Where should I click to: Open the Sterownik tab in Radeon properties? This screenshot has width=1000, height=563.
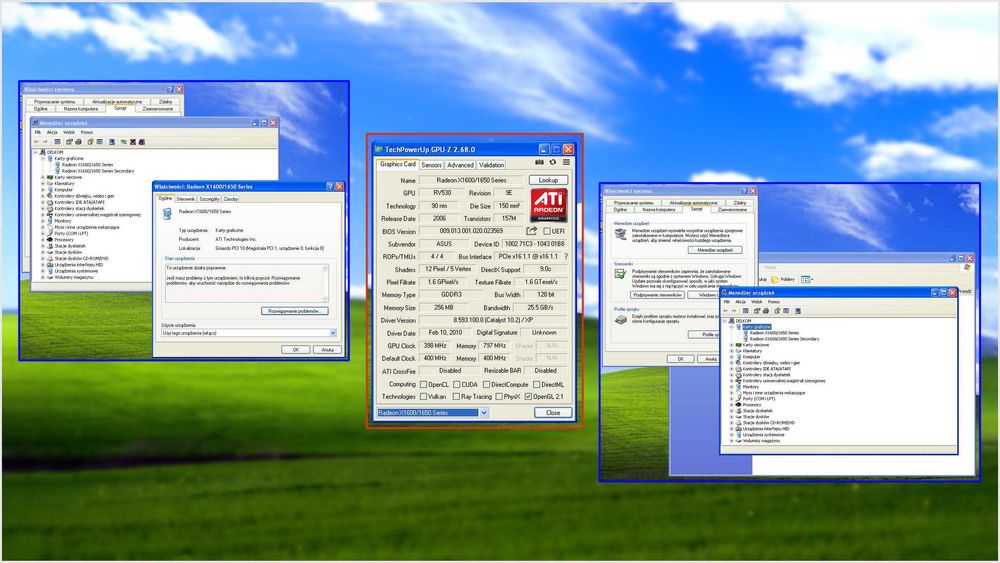click(x=186, y=199)
